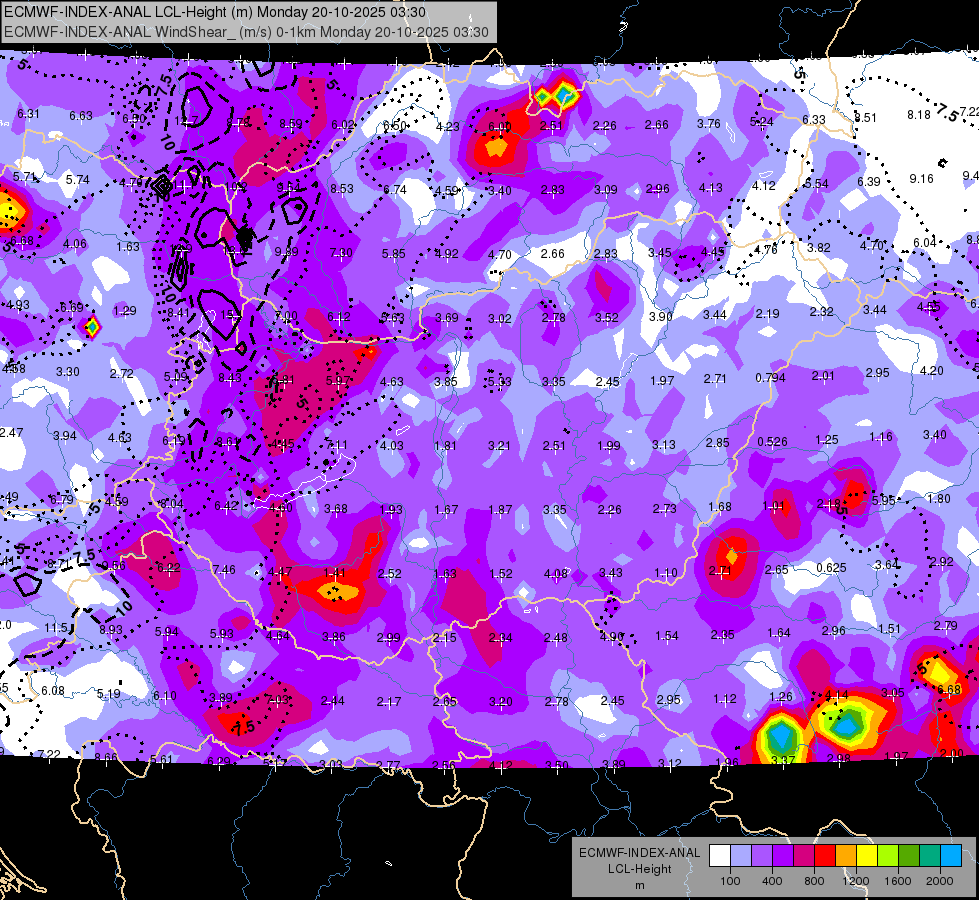Click the 11.5 value near the left edge
The height and width of the screenshot is (900, 979).
click(x=56, y=628)
